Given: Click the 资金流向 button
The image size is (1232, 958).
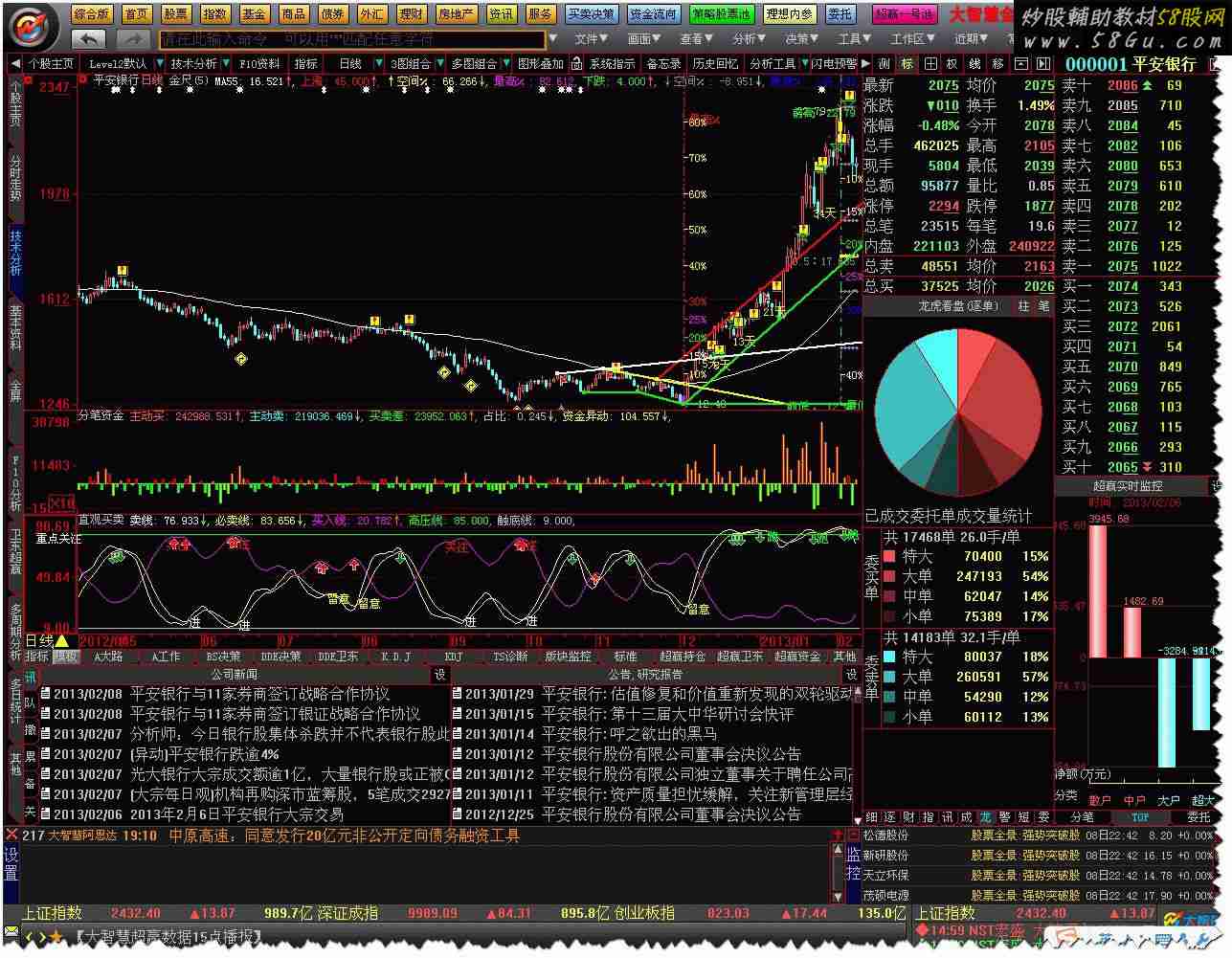Looking at the screenshot, I should [x=653, y=14].
